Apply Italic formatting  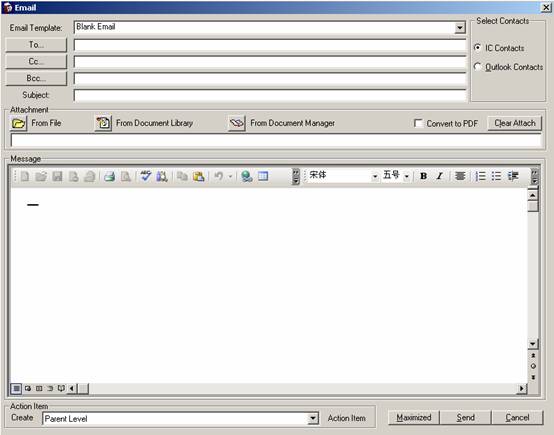coord(439,176)
